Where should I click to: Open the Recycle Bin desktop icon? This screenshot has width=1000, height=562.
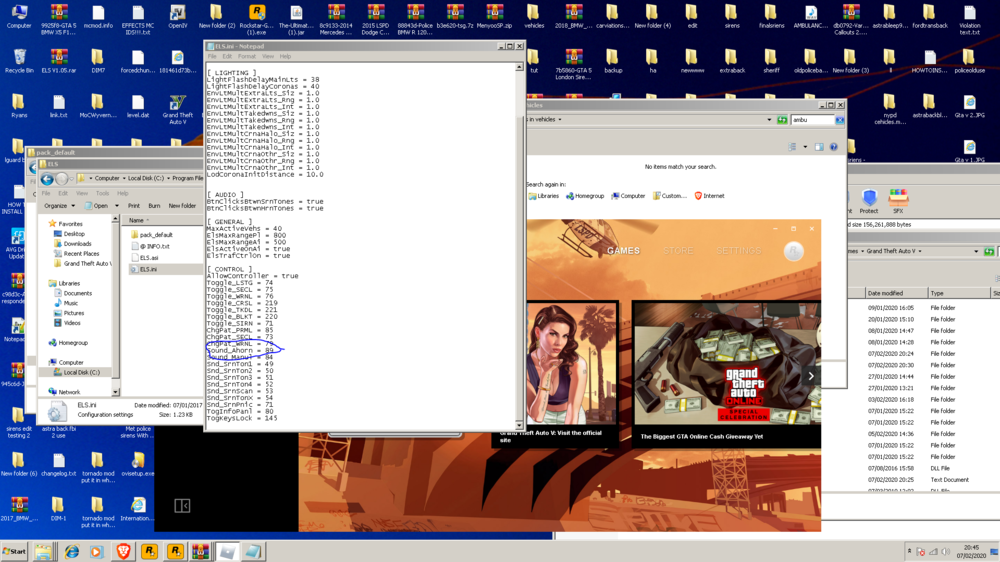pyautogui.click(x=19, y=61)
